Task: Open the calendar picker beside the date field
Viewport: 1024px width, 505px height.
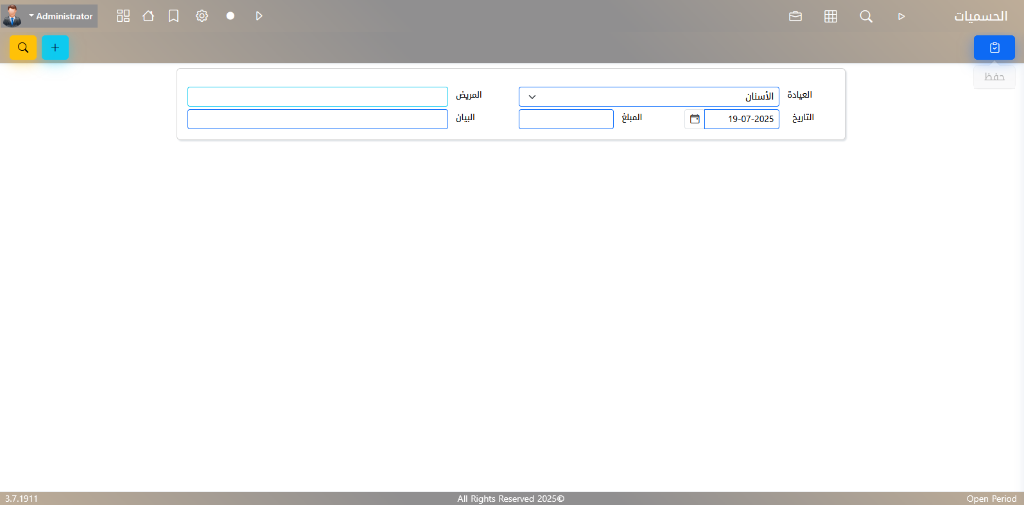Action: (x=694, y=119)
